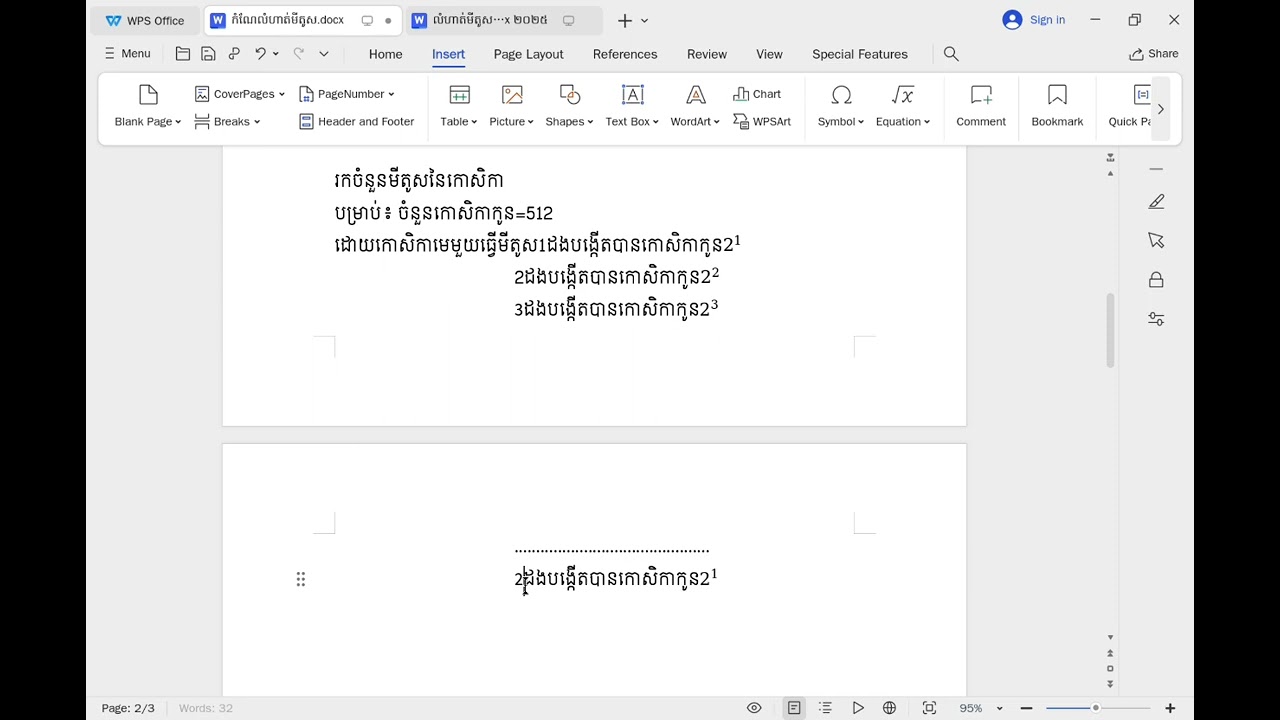Insert WPSArt graphic
1280x720 pixels.
762,122
